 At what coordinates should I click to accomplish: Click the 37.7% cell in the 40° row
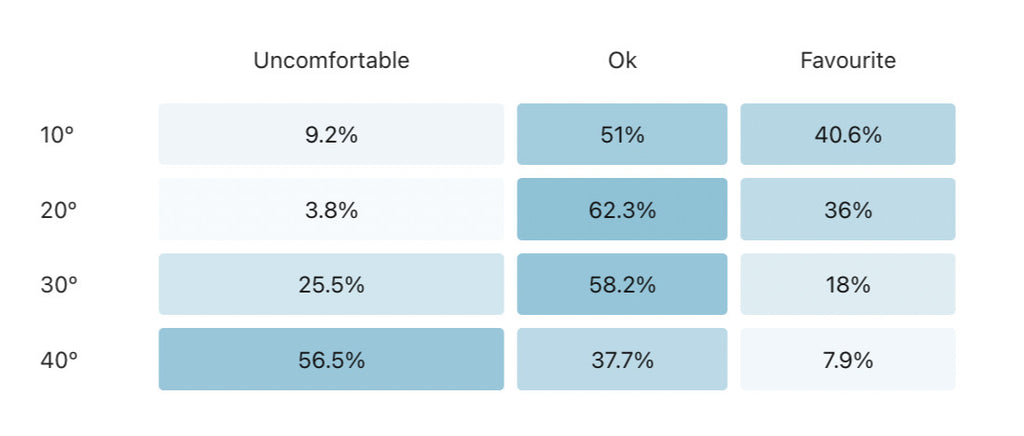[x=622, y=360]
